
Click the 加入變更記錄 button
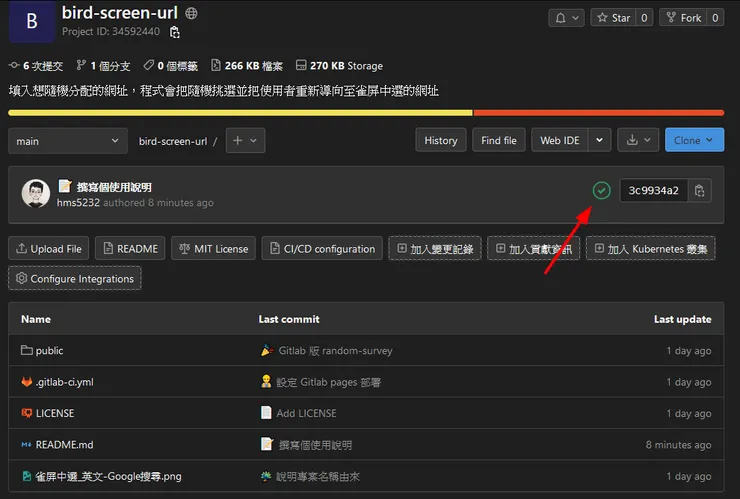(435, 248)
